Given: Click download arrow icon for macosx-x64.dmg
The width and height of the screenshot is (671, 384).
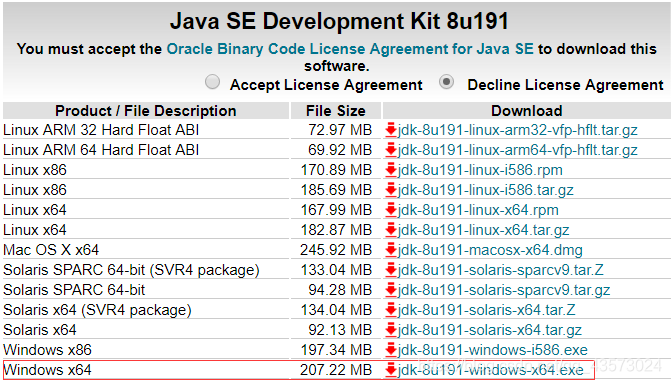Looking at the screenshot, I should [391, 250].
